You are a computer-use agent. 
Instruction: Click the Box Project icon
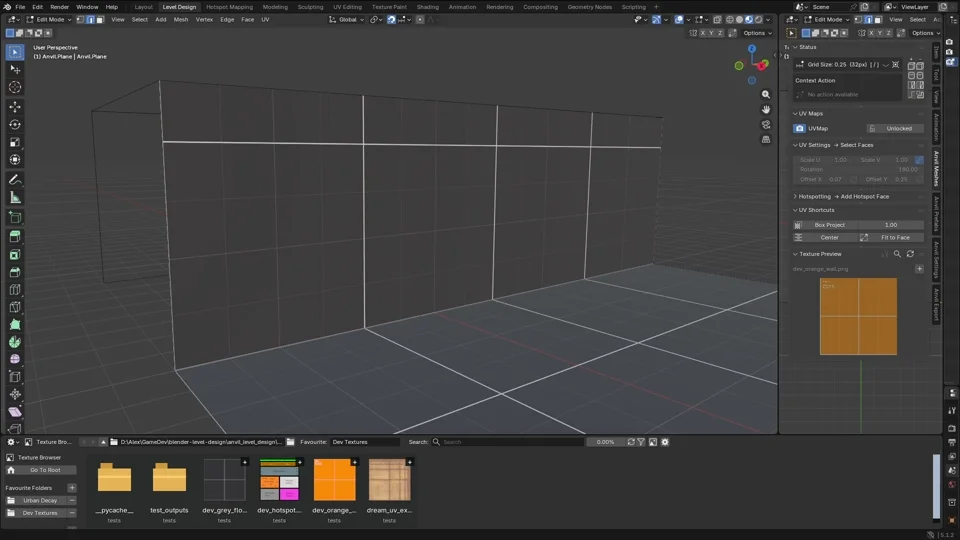[798, 225]
